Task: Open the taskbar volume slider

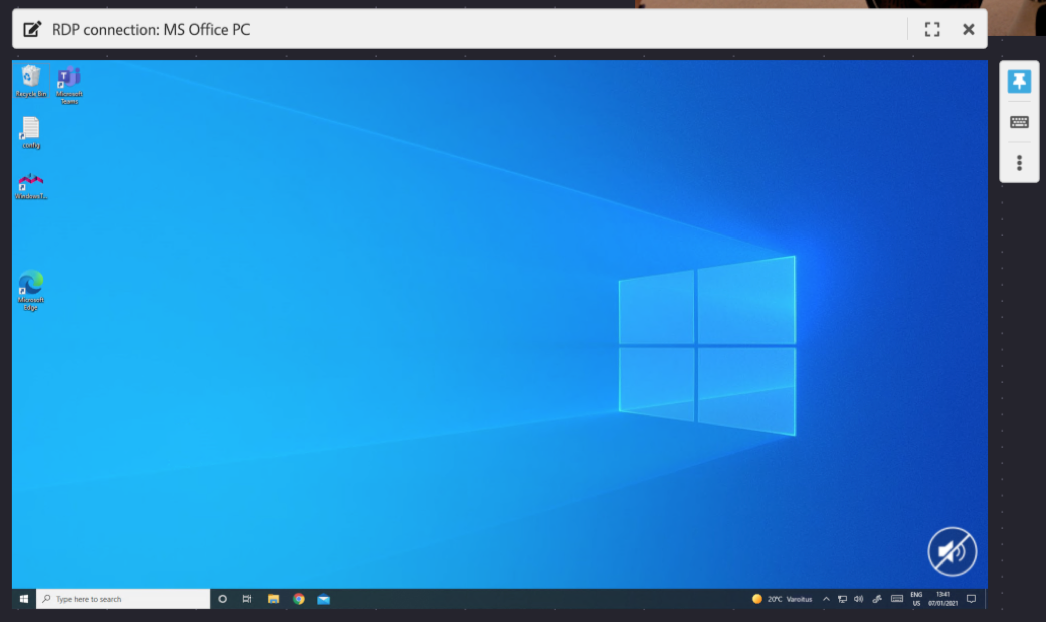Action: pos(858,598)
